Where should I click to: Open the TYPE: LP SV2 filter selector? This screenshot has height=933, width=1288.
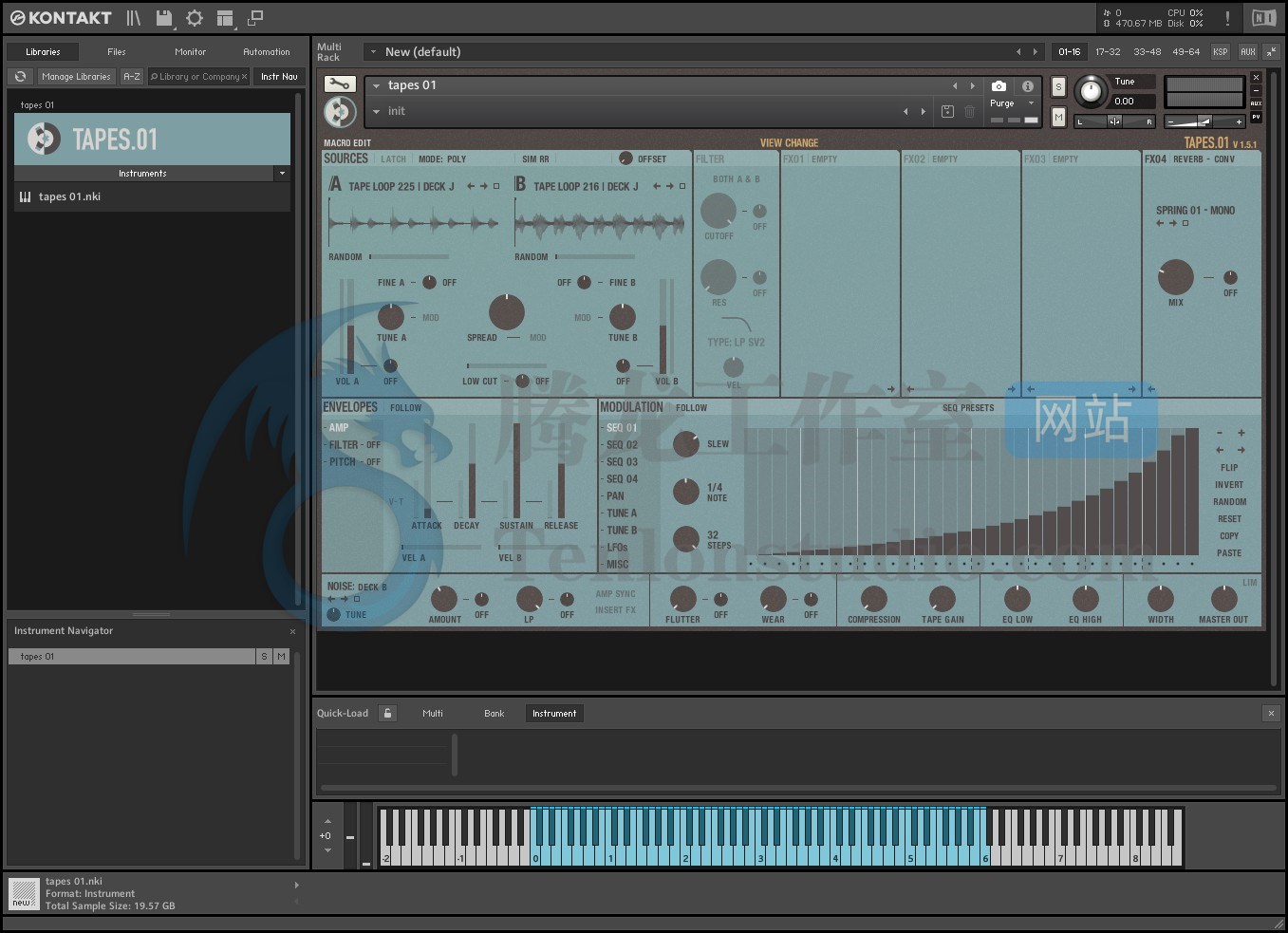(736, 343)
